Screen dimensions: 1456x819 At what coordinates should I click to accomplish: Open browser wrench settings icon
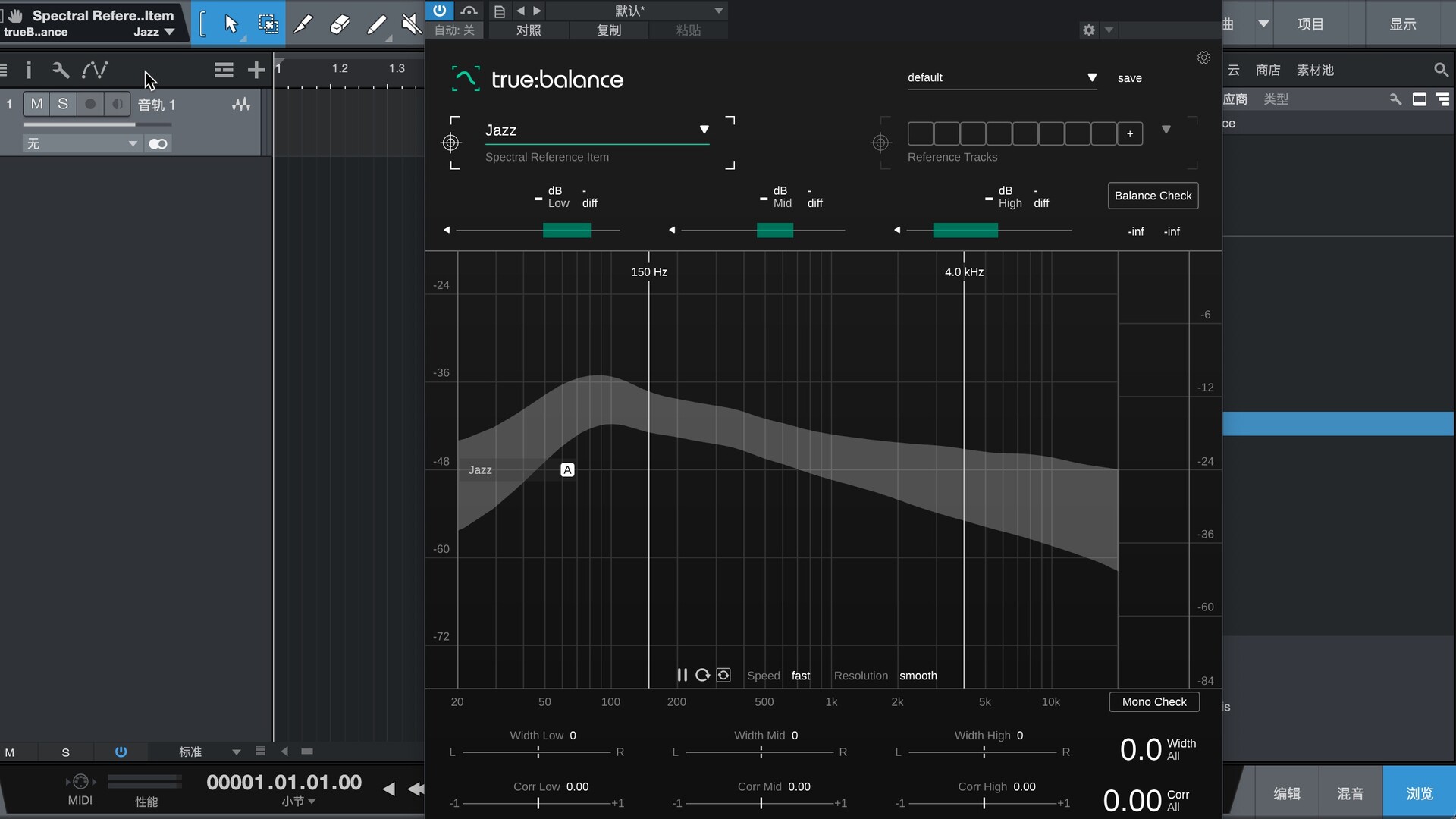pyautogui.click(x=1395, y=99)
